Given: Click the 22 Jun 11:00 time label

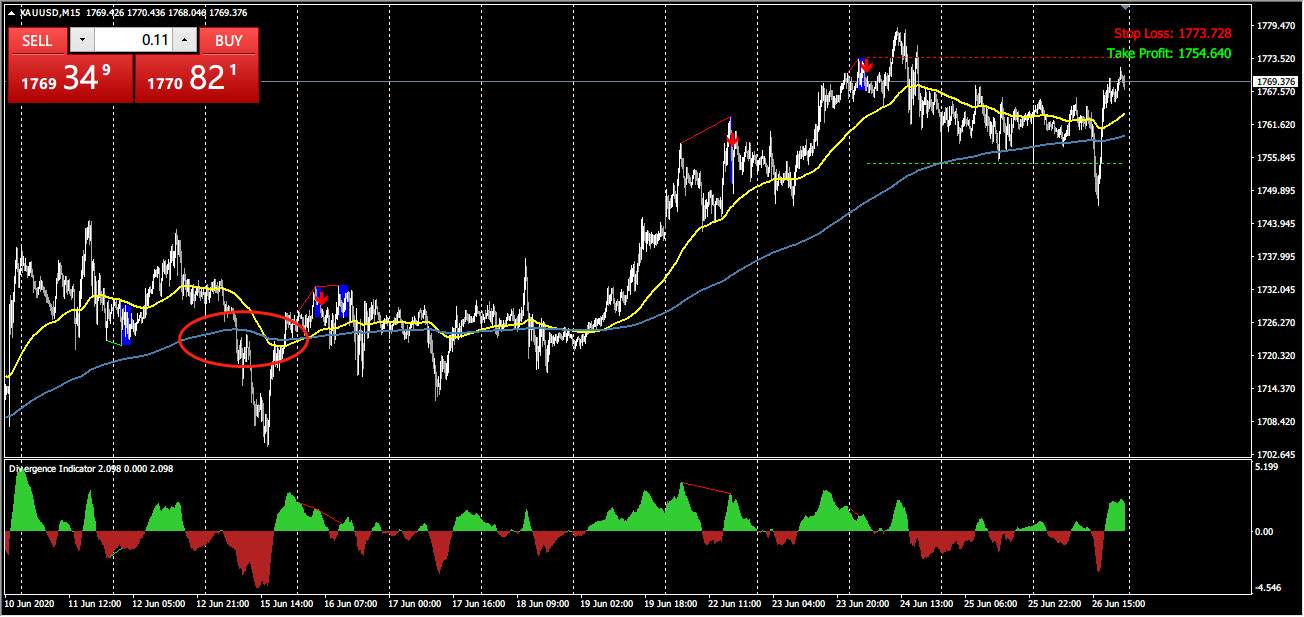Looking at the screenshot, I should [x=736, y=605].
